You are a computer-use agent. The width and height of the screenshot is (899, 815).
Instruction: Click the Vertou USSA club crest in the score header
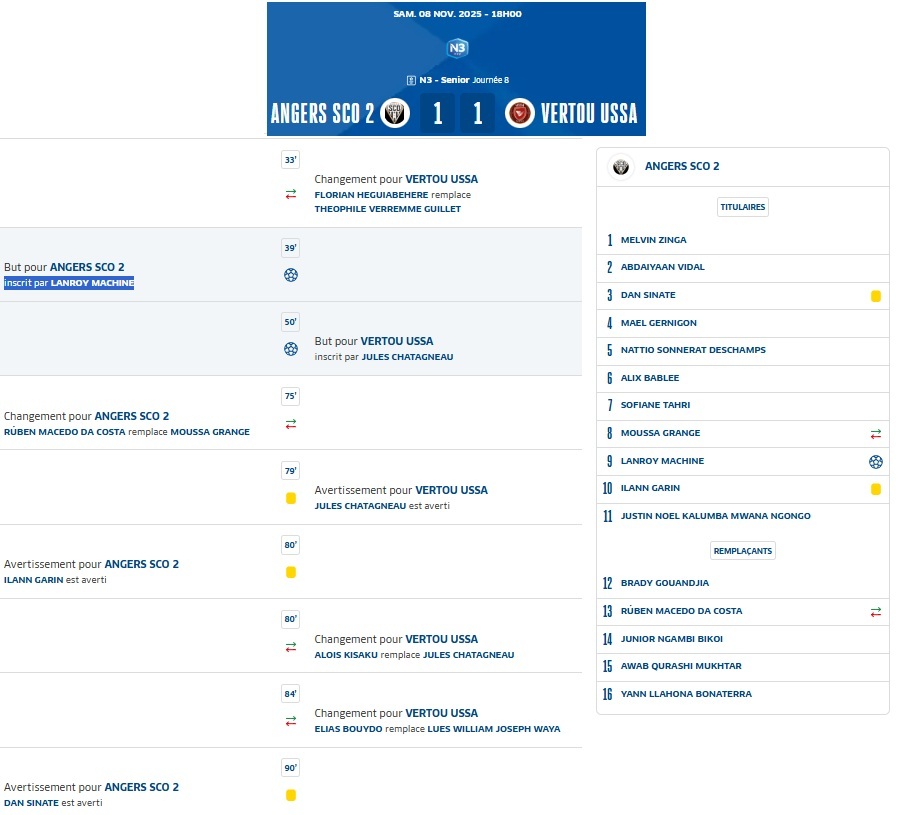519,113
